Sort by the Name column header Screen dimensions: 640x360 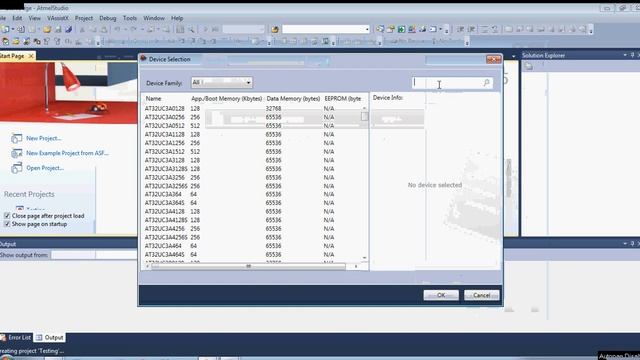[153, 99]
